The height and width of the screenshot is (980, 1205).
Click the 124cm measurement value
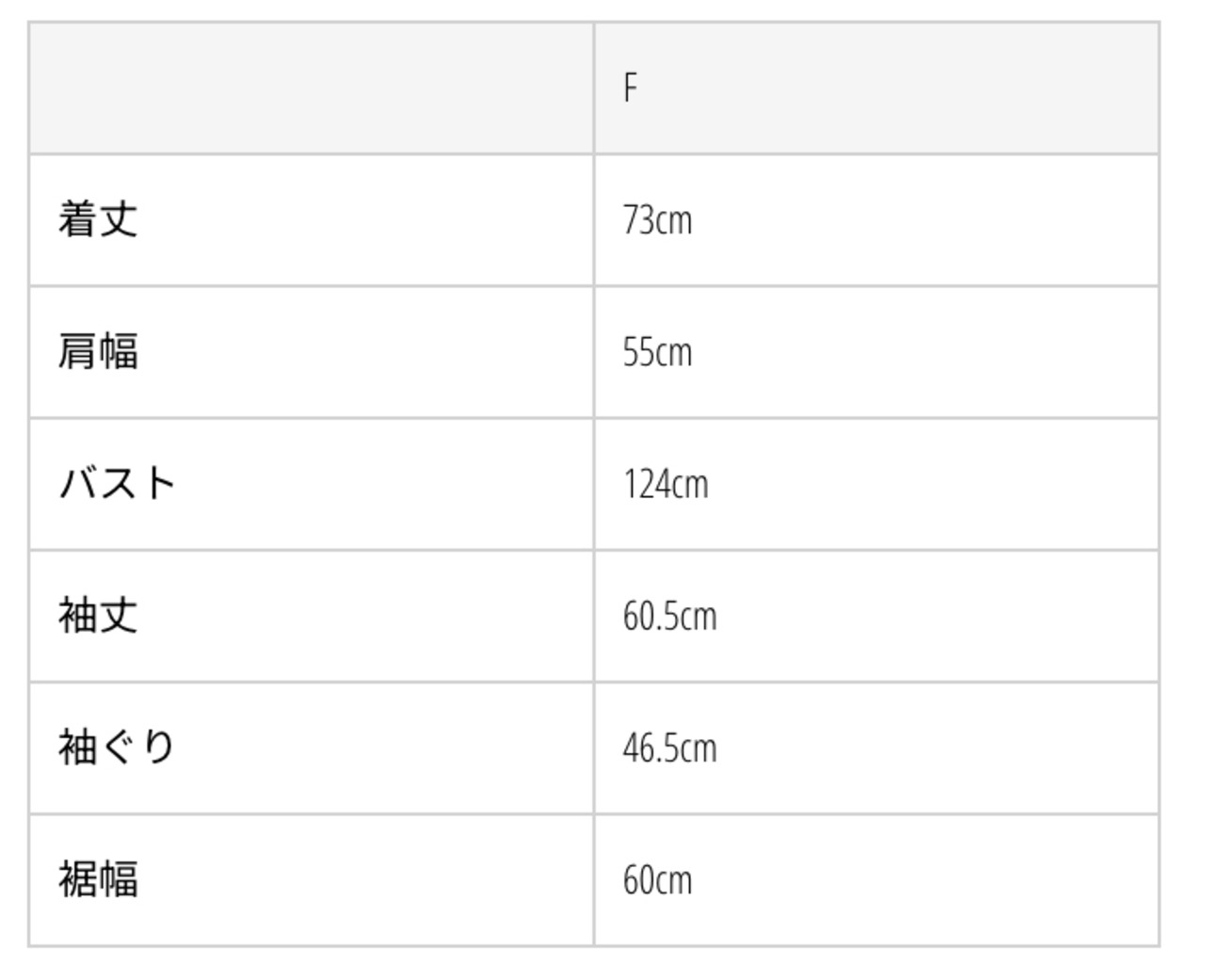[x=665, y=484]
